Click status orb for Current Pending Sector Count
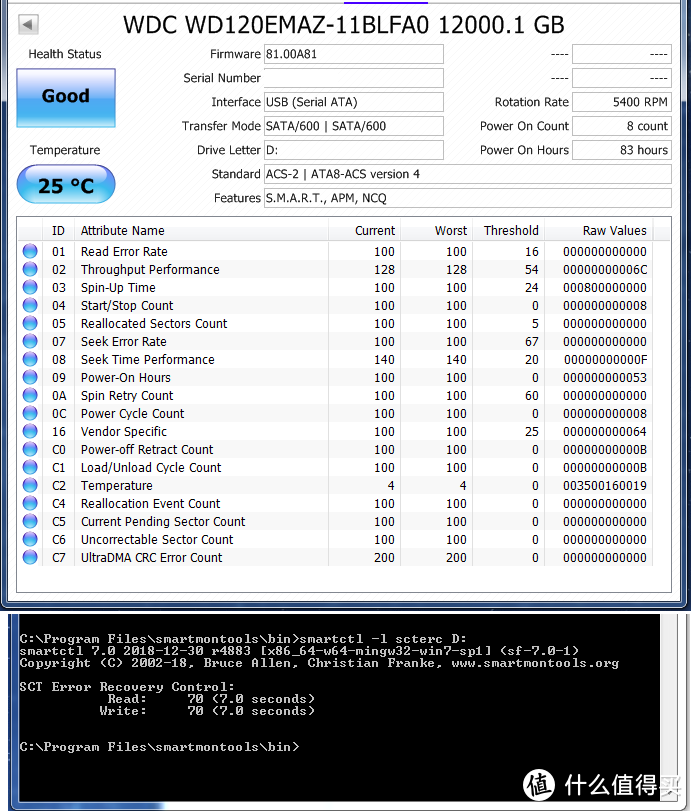This screenshot has width=693, height=812. coord(30,521)
